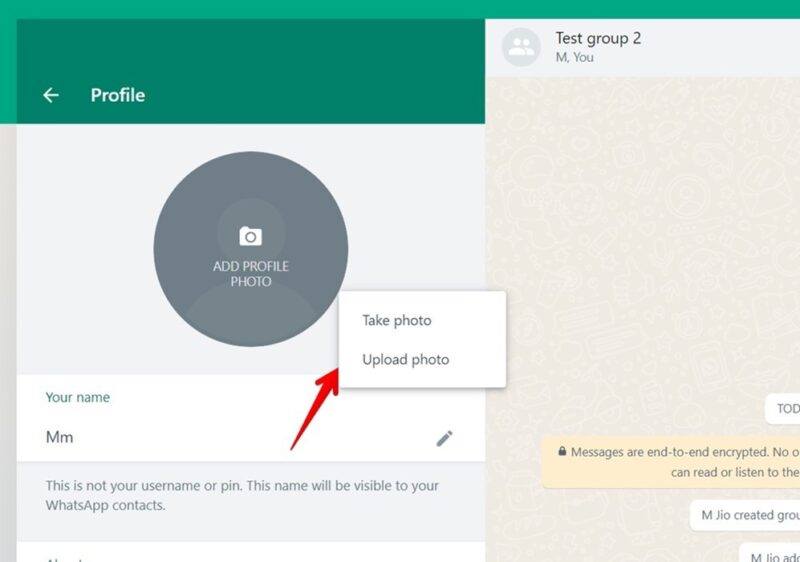
Task: Choose Take photo from the menu
Action: pyautogui.click(x=397, y=320)
